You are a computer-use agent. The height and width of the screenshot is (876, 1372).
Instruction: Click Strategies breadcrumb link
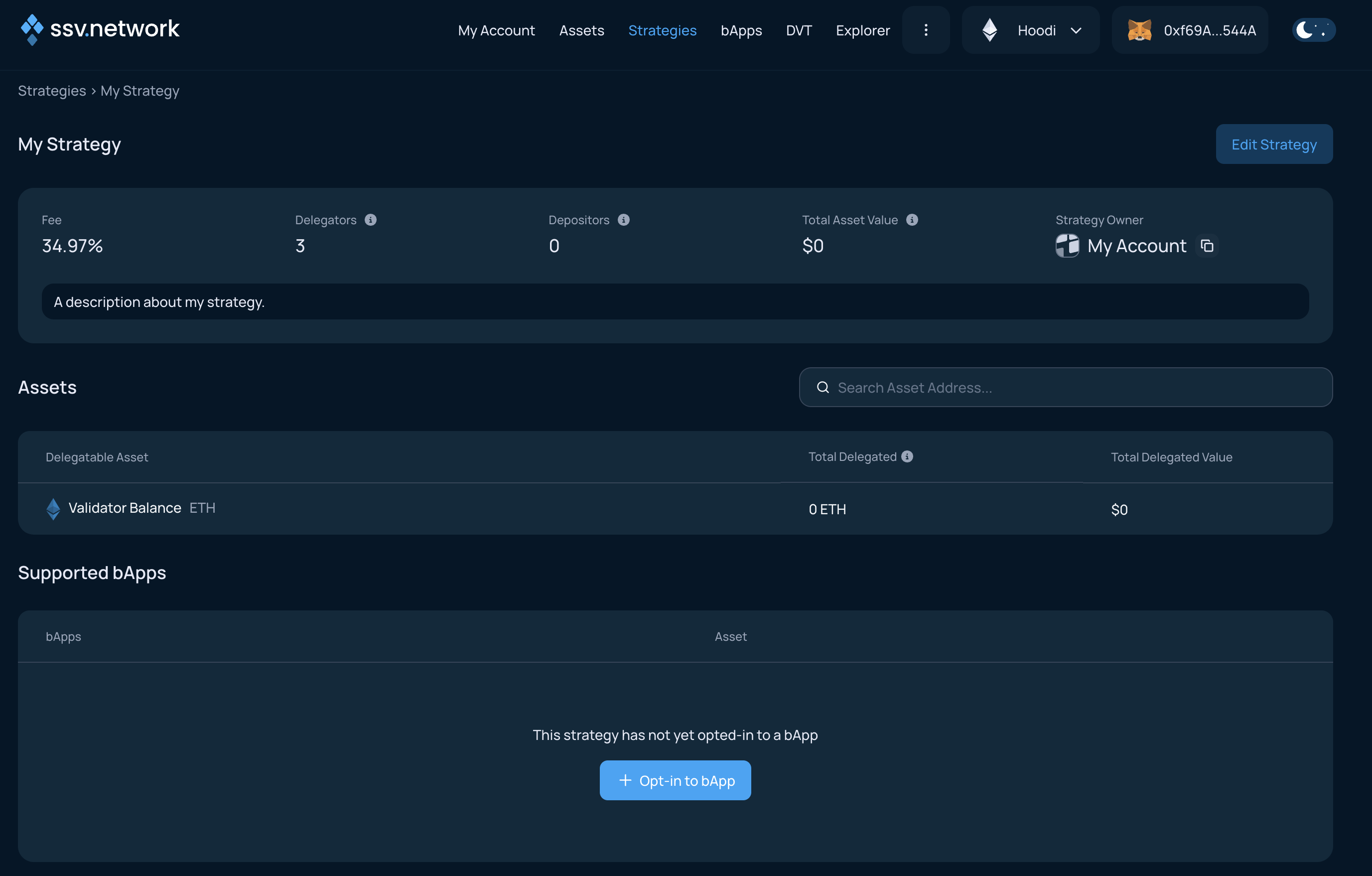pos(52,91)
